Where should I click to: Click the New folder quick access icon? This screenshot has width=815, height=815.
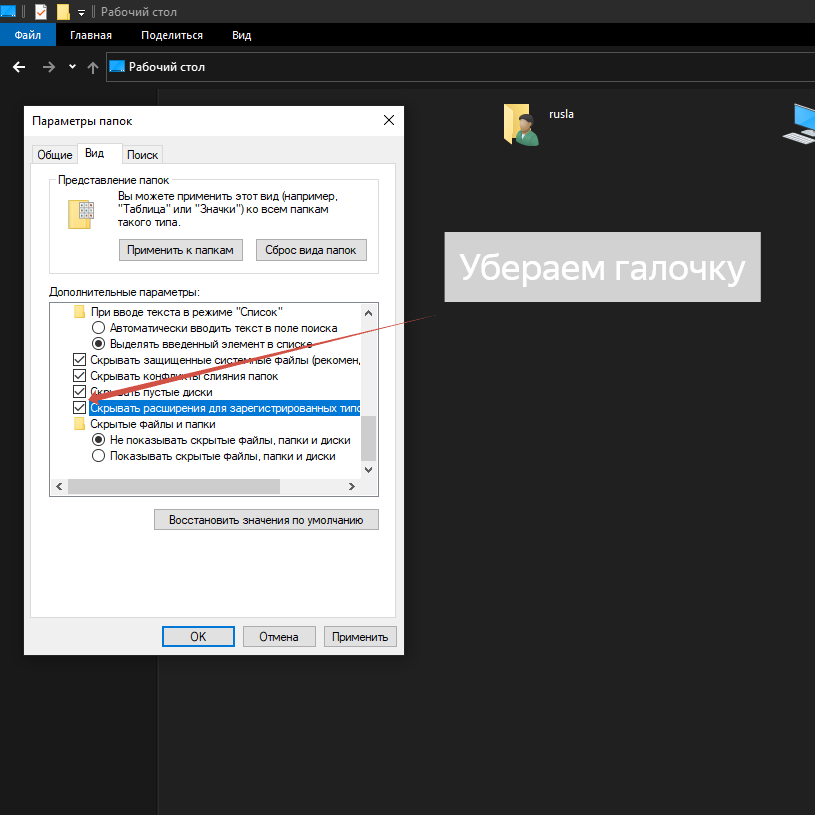[x=63, y=11]
